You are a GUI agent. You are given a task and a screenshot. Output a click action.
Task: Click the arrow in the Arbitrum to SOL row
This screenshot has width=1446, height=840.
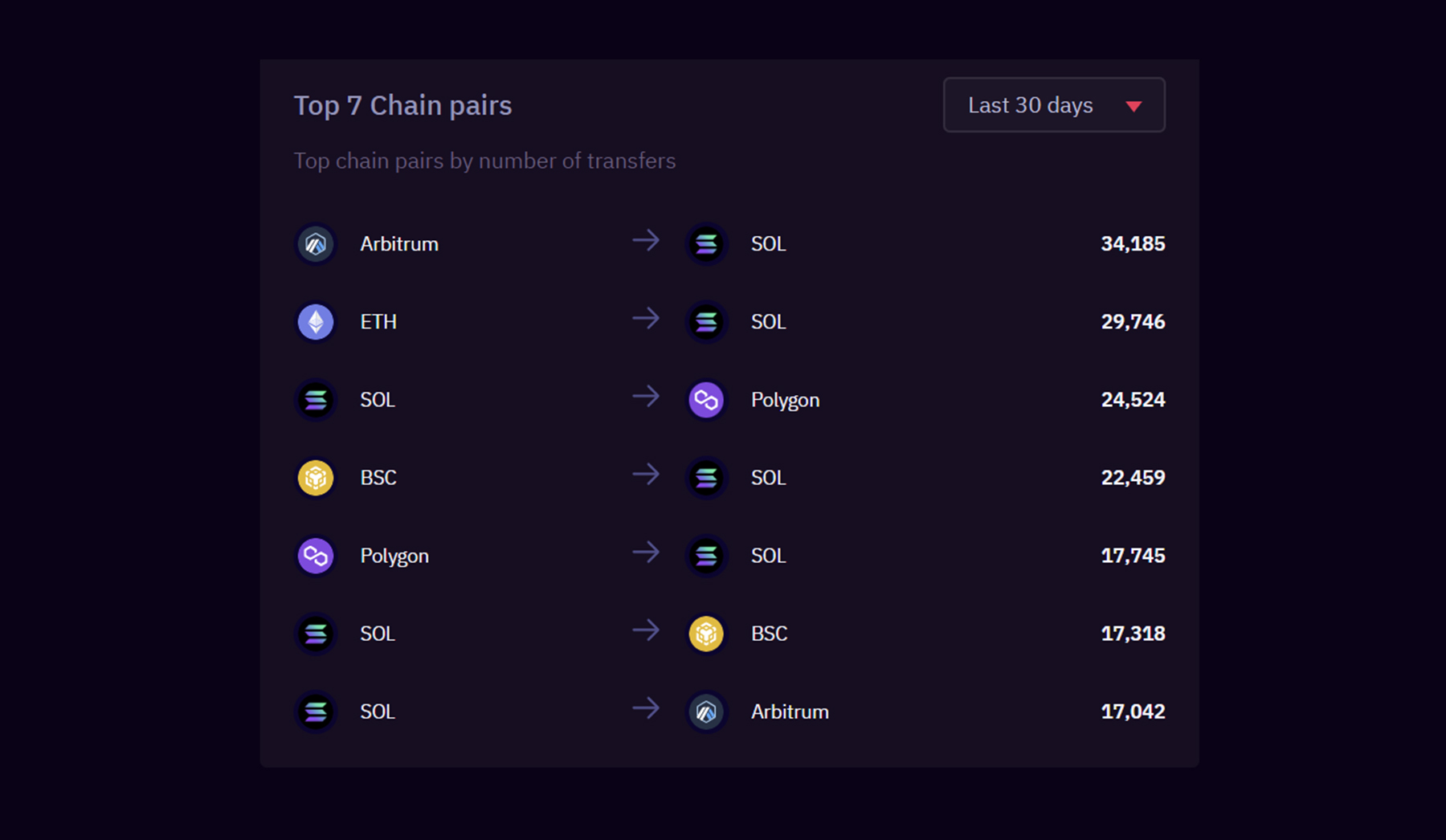coord(645,241)
